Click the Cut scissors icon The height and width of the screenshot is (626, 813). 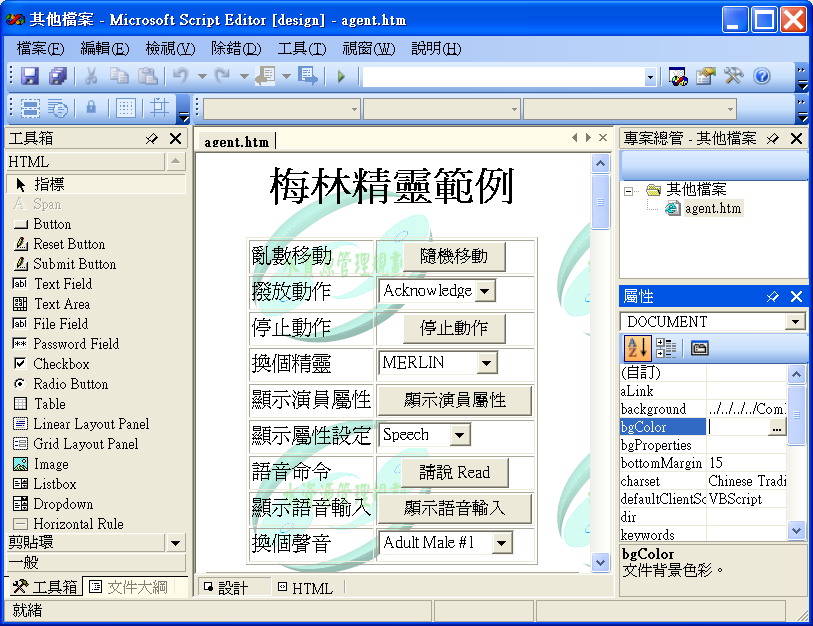(91, 76)
